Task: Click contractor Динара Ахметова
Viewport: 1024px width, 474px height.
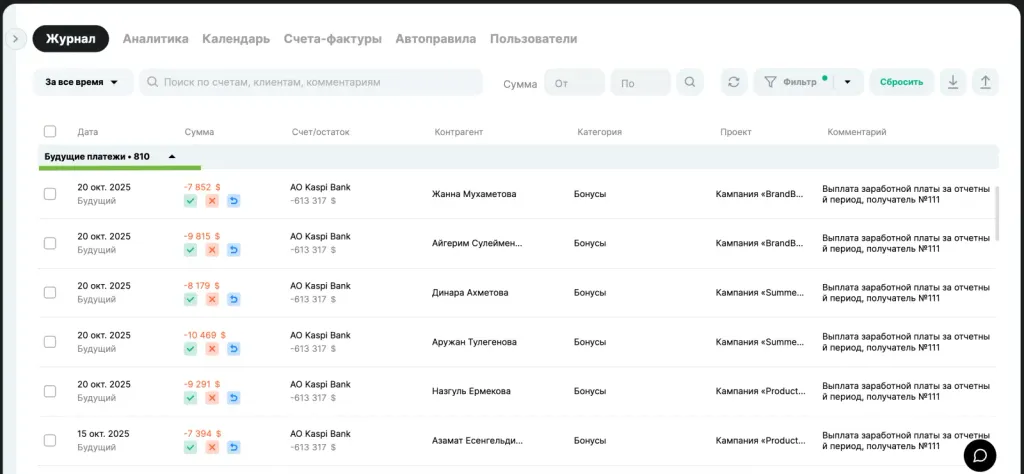Action: [470, 292]
